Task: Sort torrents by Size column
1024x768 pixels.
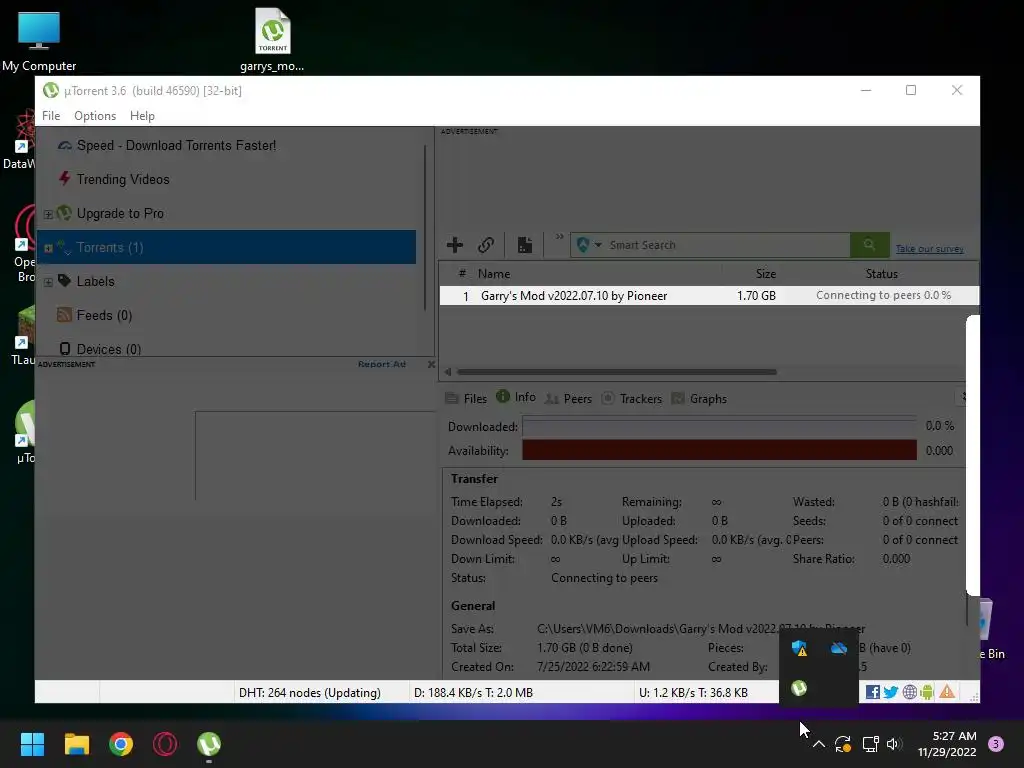Action: coord(765,274)
